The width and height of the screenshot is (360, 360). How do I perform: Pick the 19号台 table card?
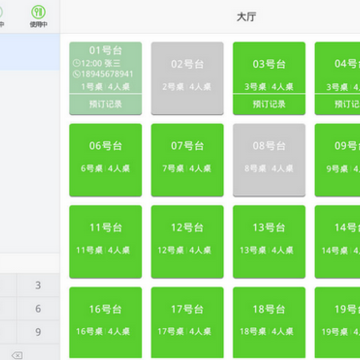point(337,323)
